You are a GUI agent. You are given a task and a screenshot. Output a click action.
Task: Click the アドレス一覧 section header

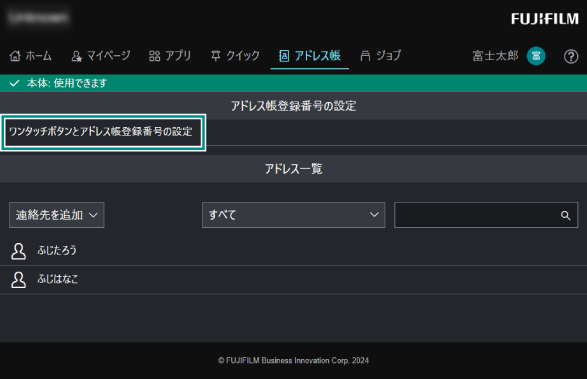[x=294, y=169]
